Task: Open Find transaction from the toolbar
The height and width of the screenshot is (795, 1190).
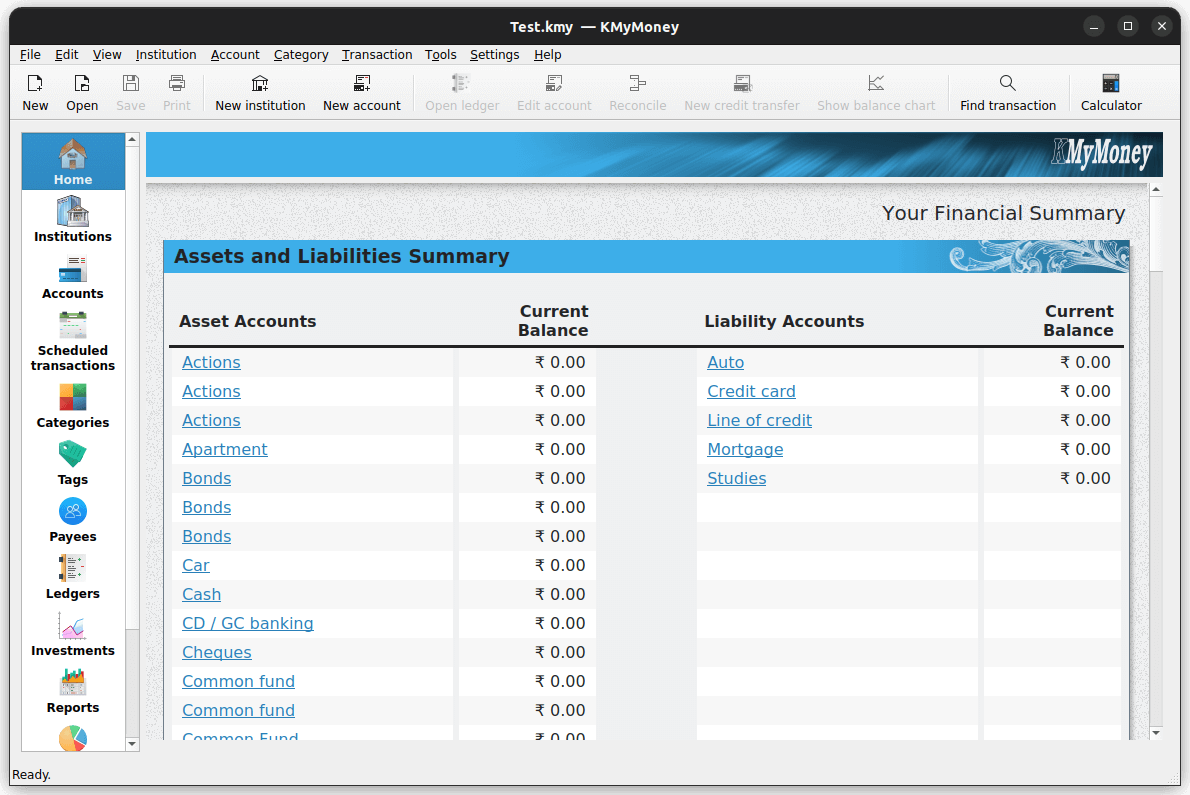Action: tap(1007, 91)
